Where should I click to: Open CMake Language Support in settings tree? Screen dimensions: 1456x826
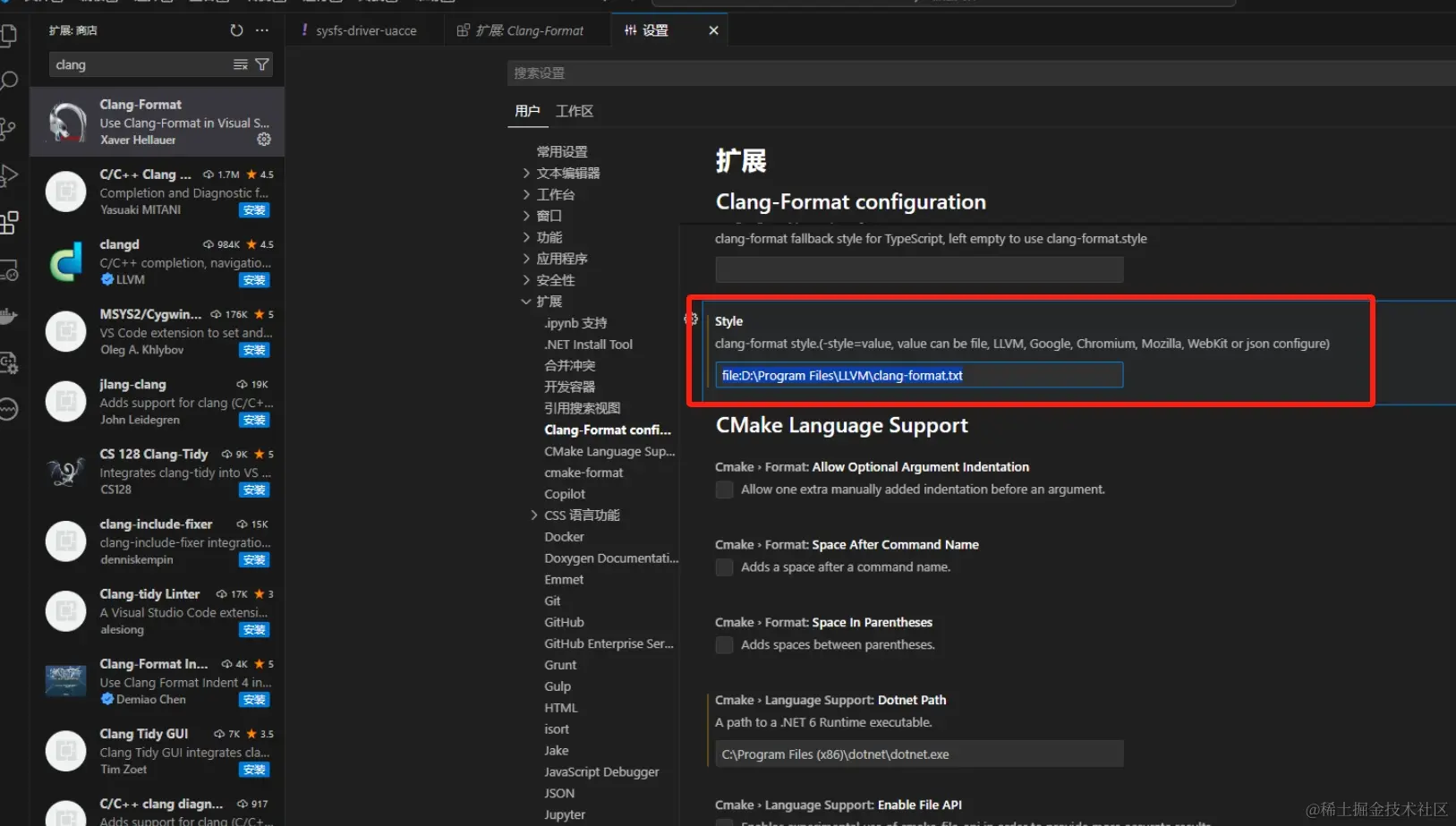point(609,451)
